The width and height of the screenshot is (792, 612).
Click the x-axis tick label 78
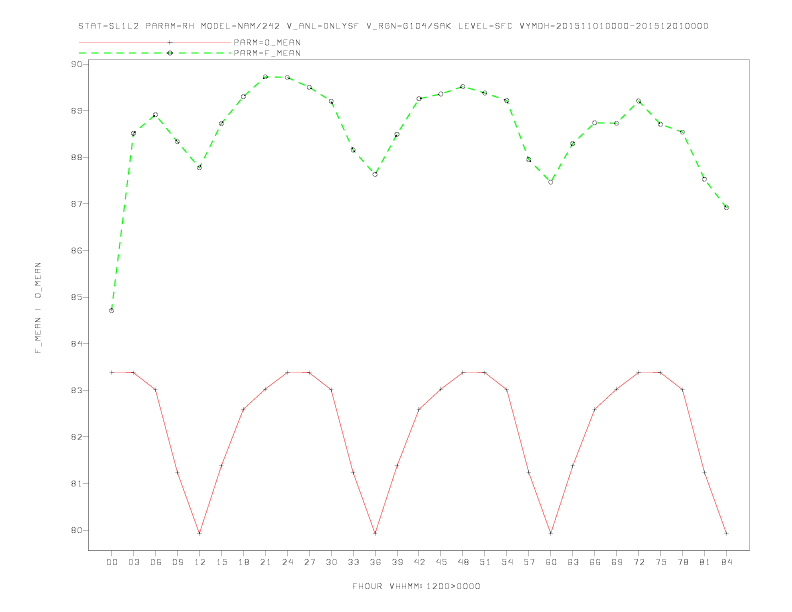click(683, 562)
